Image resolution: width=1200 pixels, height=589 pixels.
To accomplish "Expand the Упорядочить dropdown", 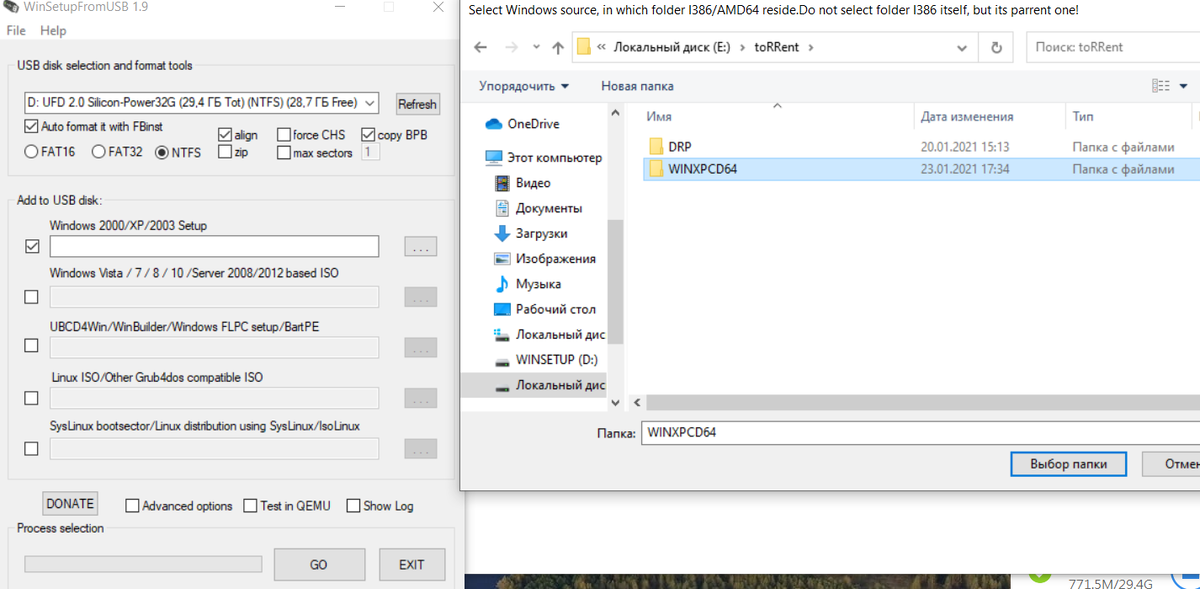I will [524, 86].
